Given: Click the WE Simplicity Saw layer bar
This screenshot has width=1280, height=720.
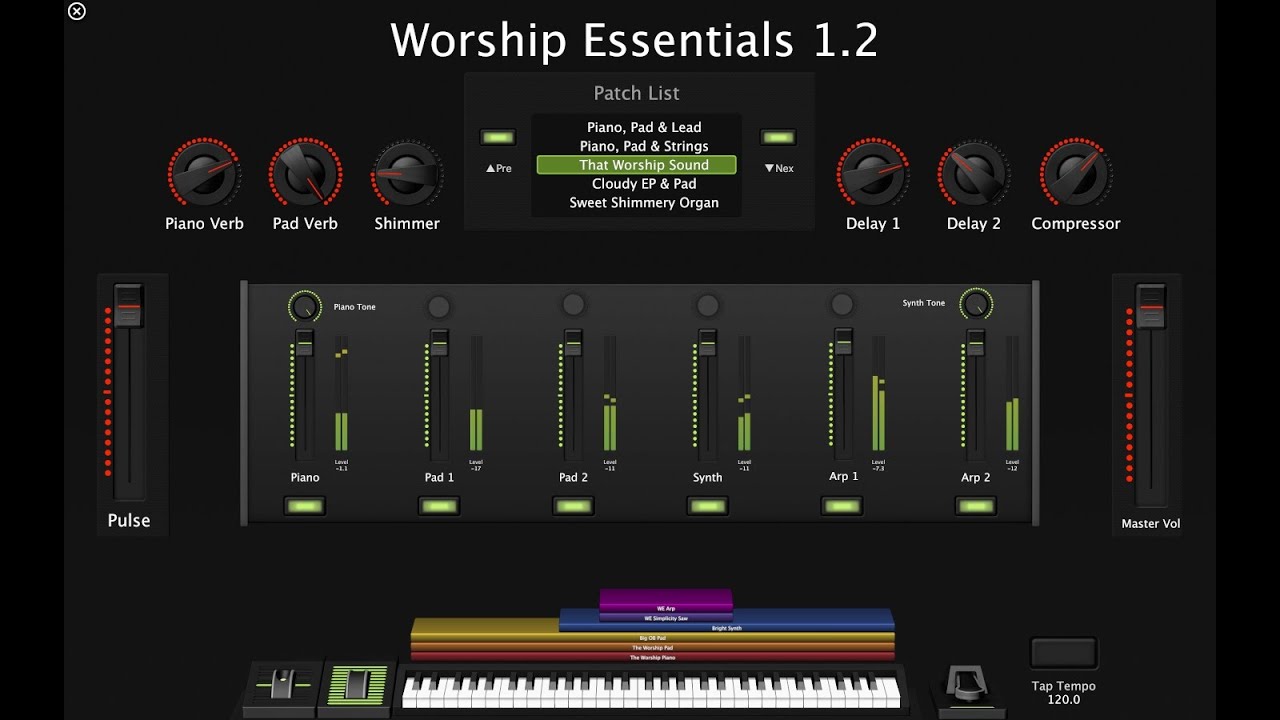Looking at the screenshot, I should (x=666, y=618).
